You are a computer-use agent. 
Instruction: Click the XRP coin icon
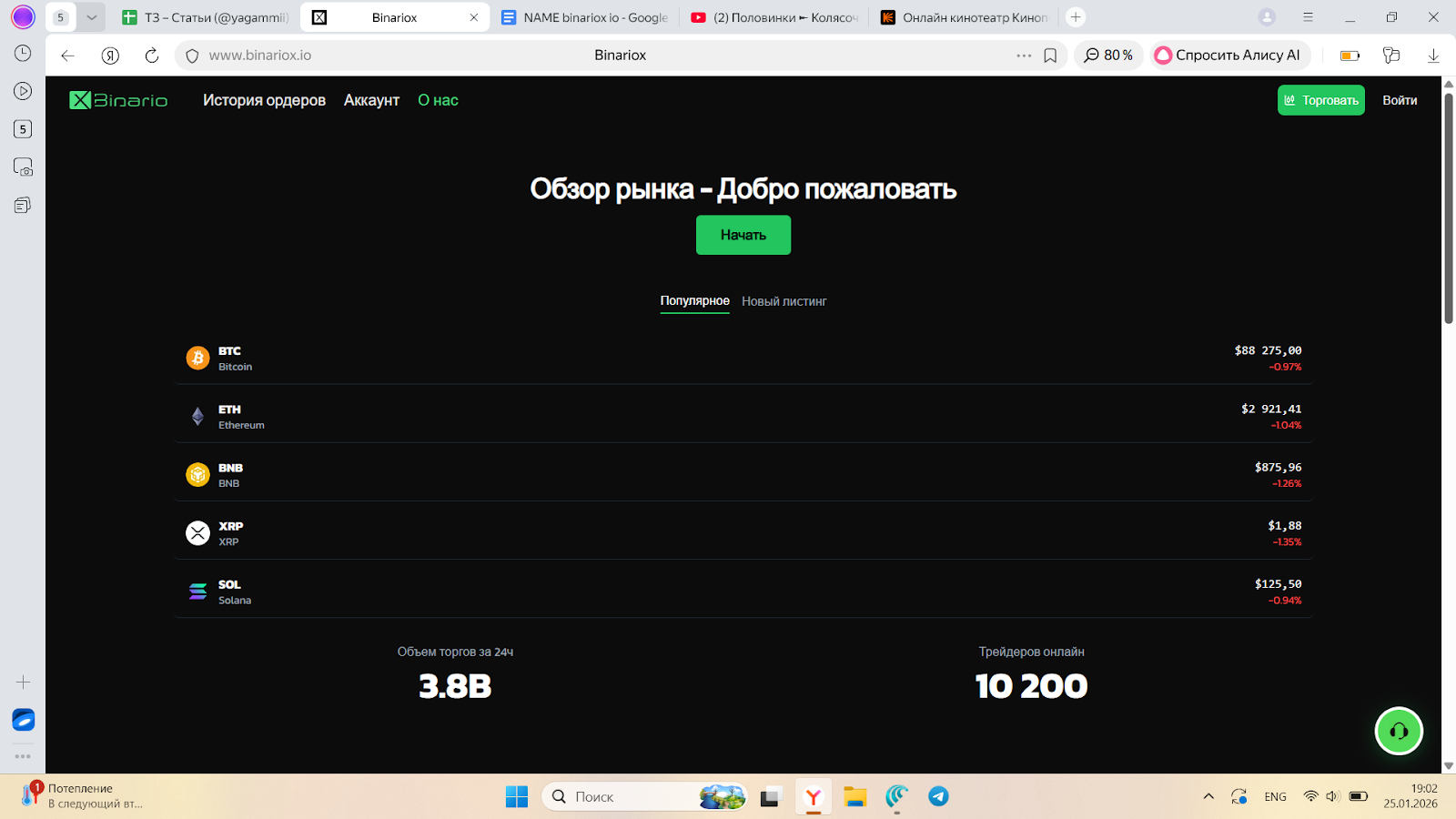pyautogui.click(x=197, y=532)
